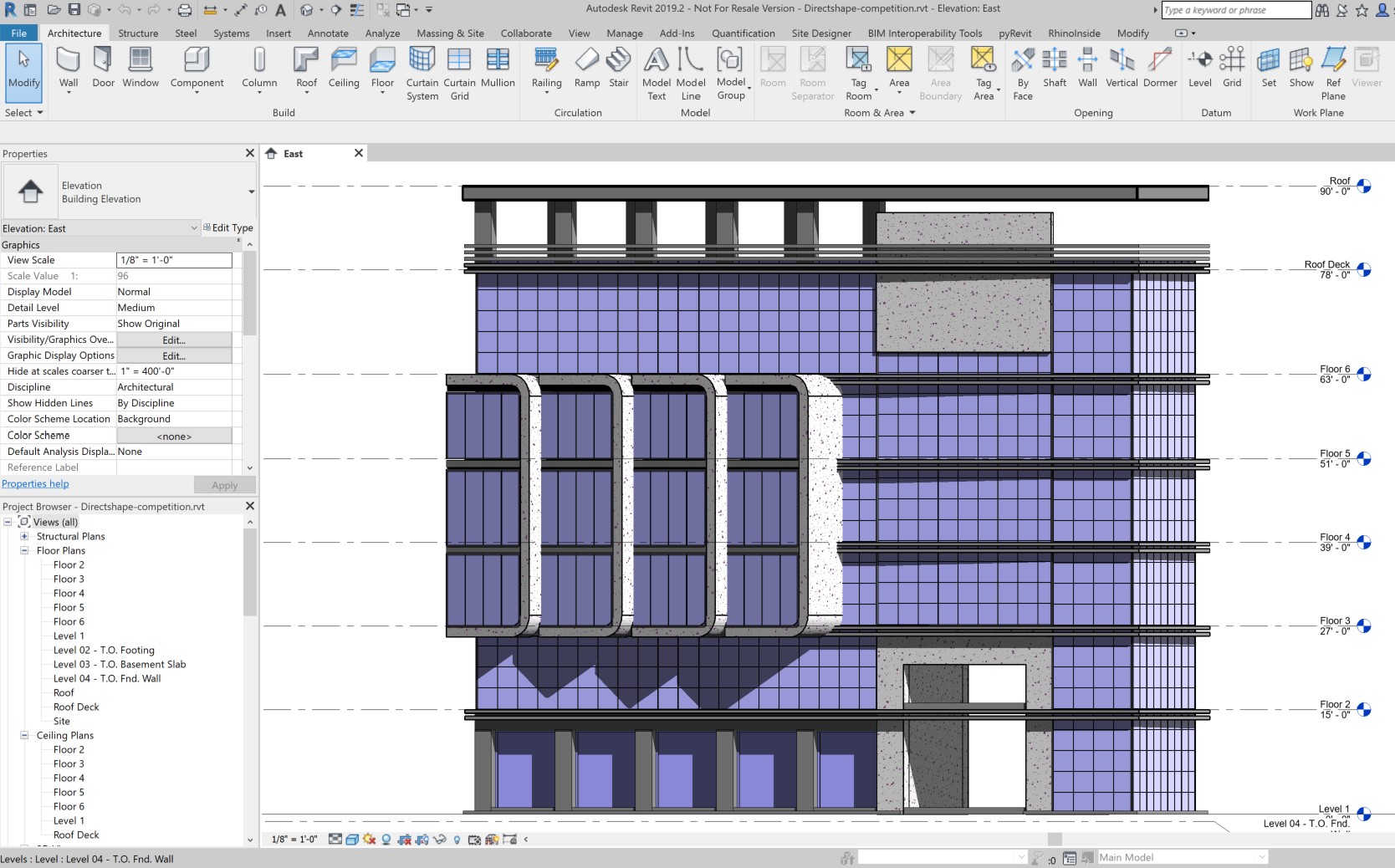Open the Properties help link
This screenshot has height=868, width=1395.
(x=35, y=483)
